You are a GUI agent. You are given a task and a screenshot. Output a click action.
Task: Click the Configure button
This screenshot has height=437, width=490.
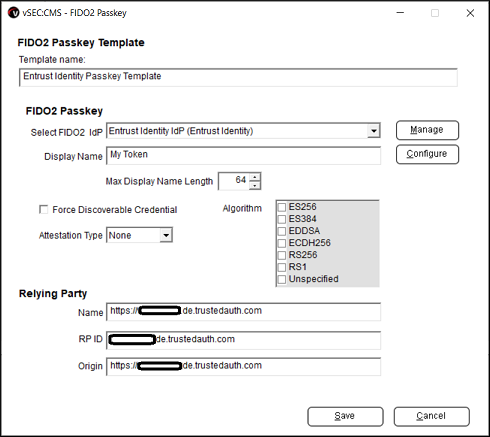click(x=427, y=154)
